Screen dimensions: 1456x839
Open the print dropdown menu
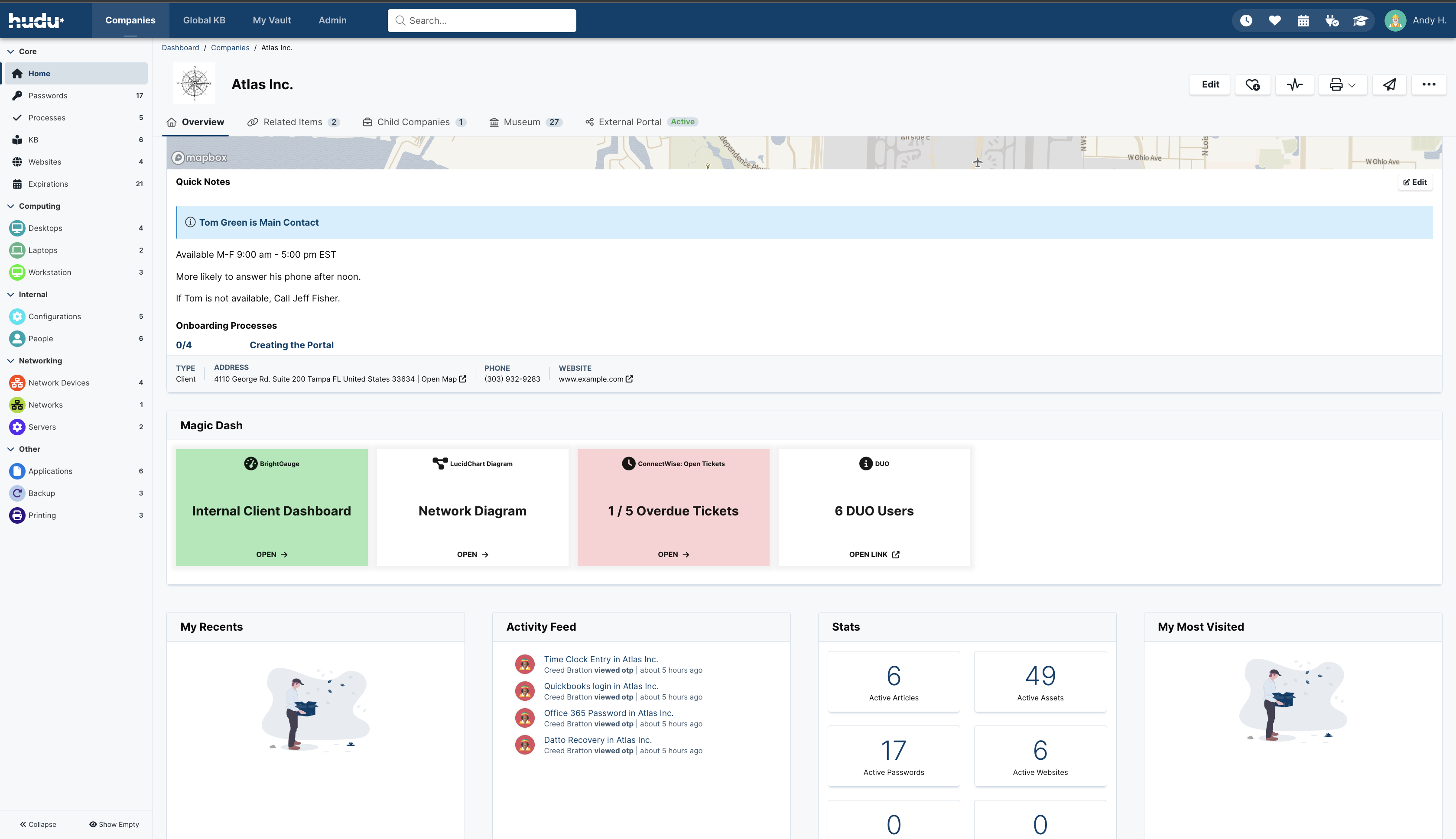(1342, 85)
